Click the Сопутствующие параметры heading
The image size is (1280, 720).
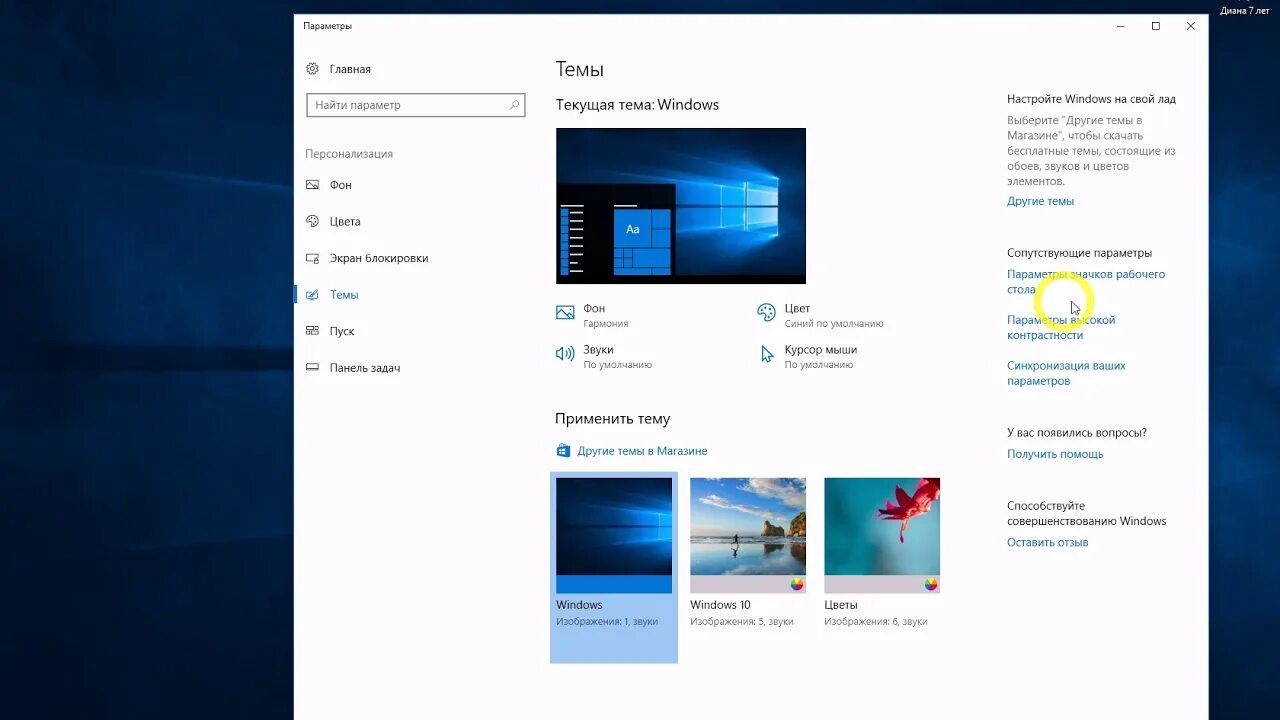tap(1079, 253)
